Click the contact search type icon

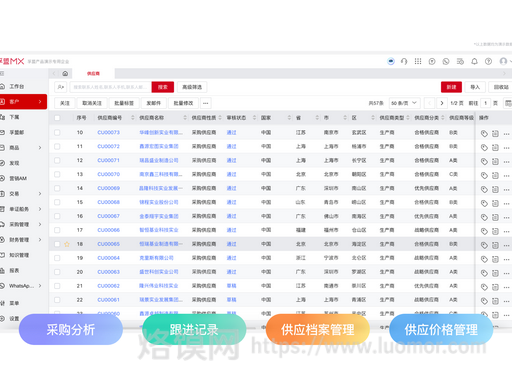click(61, 87)
